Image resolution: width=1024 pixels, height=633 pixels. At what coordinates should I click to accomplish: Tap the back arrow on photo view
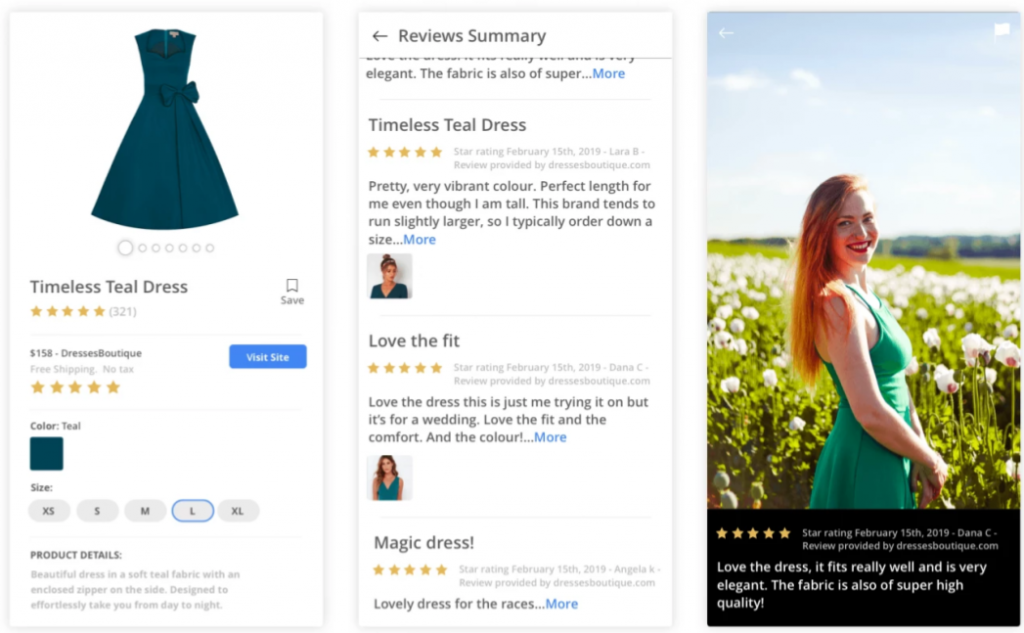point(726,33)
